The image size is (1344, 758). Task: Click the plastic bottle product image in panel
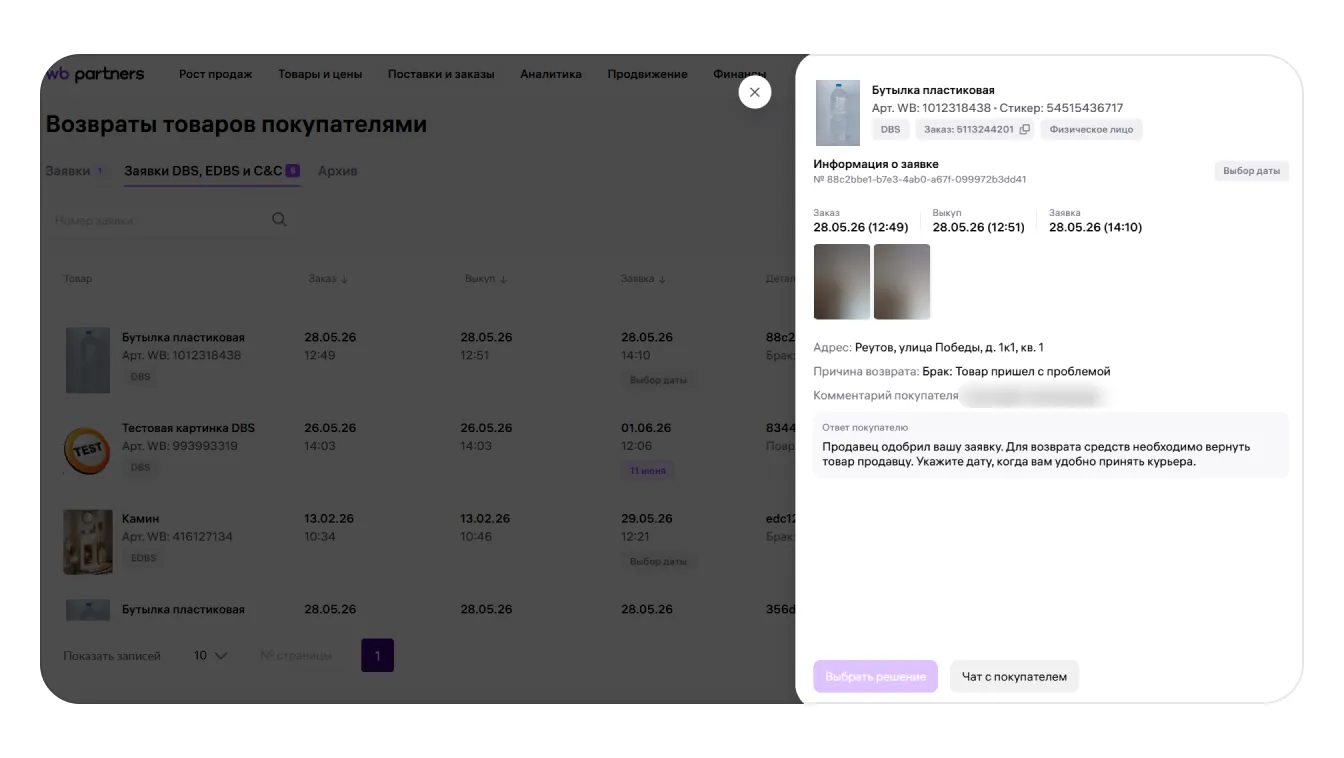(837, 113)
